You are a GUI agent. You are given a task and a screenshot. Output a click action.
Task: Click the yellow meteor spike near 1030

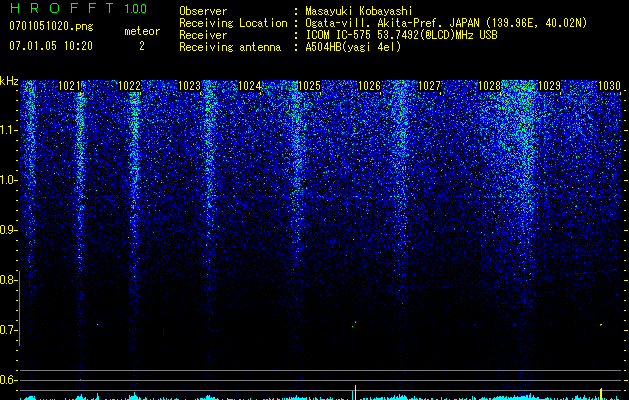(601, 394)
